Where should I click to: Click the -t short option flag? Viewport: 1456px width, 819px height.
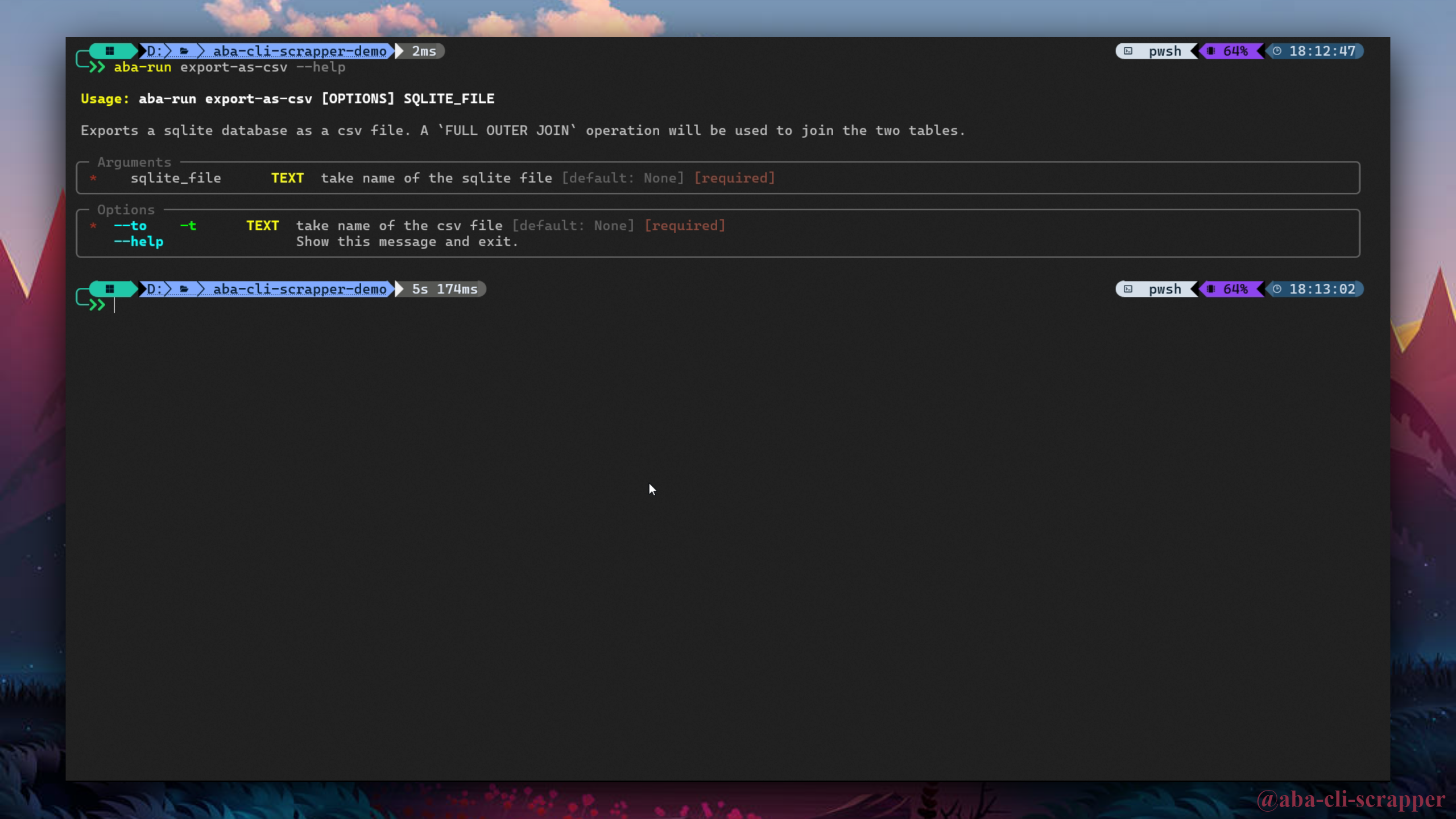pyautogui.click(x=188, y=225)
